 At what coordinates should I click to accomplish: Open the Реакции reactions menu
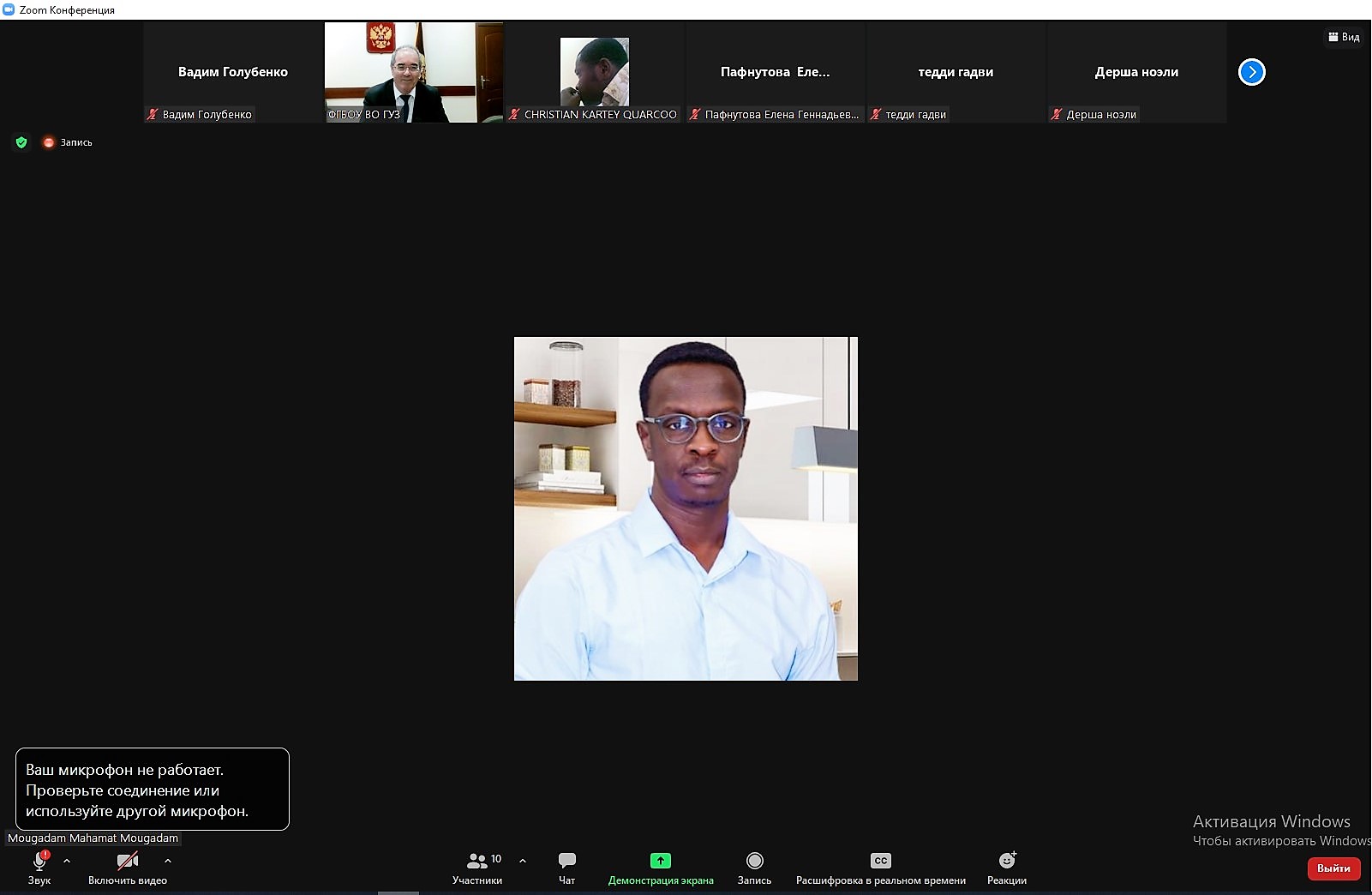pos(1007,868)
